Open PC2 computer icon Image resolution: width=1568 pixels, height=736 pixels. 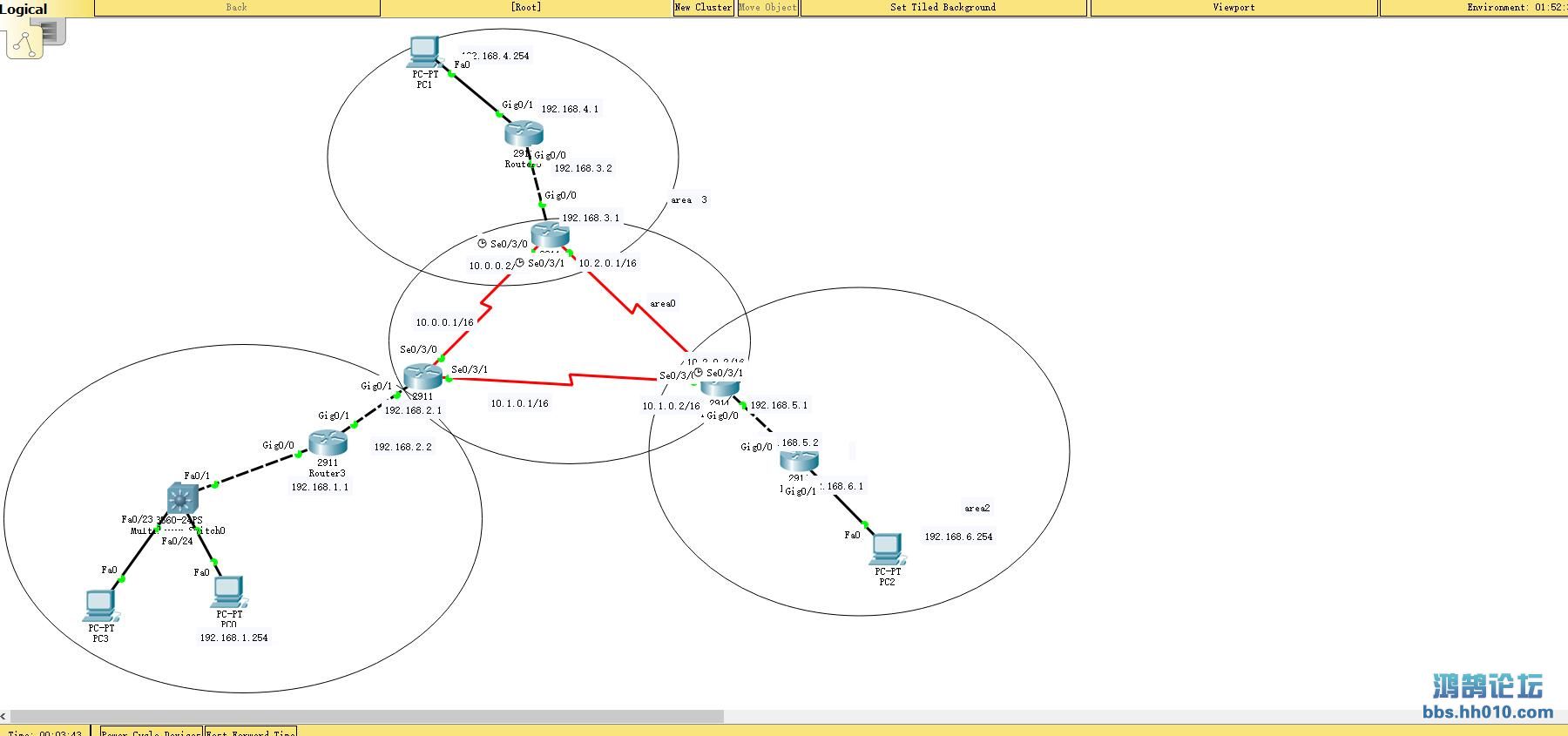tap(888, 550)
